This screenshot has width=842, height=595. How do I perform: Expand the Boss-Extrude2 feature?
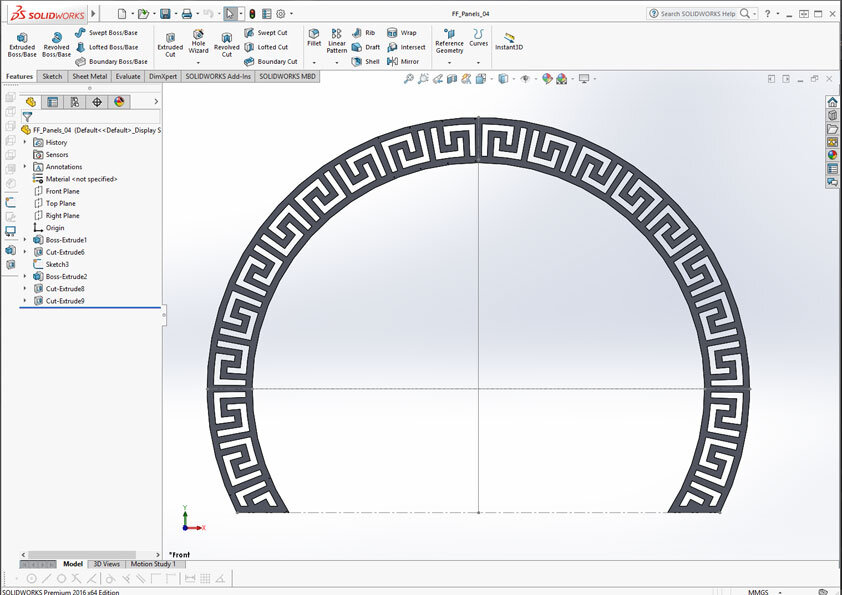(25, 276)
